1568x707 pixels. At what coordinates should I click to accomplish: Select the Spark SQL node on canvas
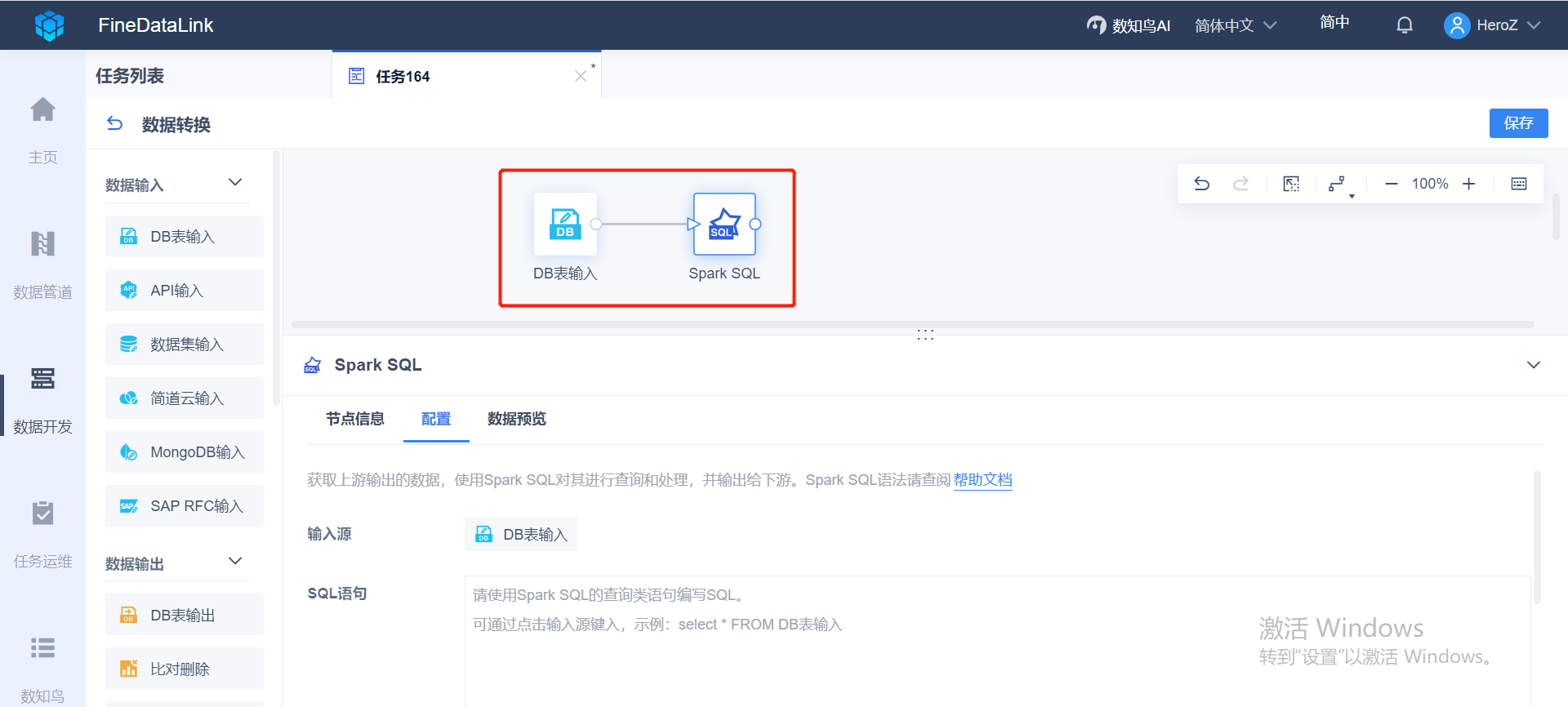point(724,224)
